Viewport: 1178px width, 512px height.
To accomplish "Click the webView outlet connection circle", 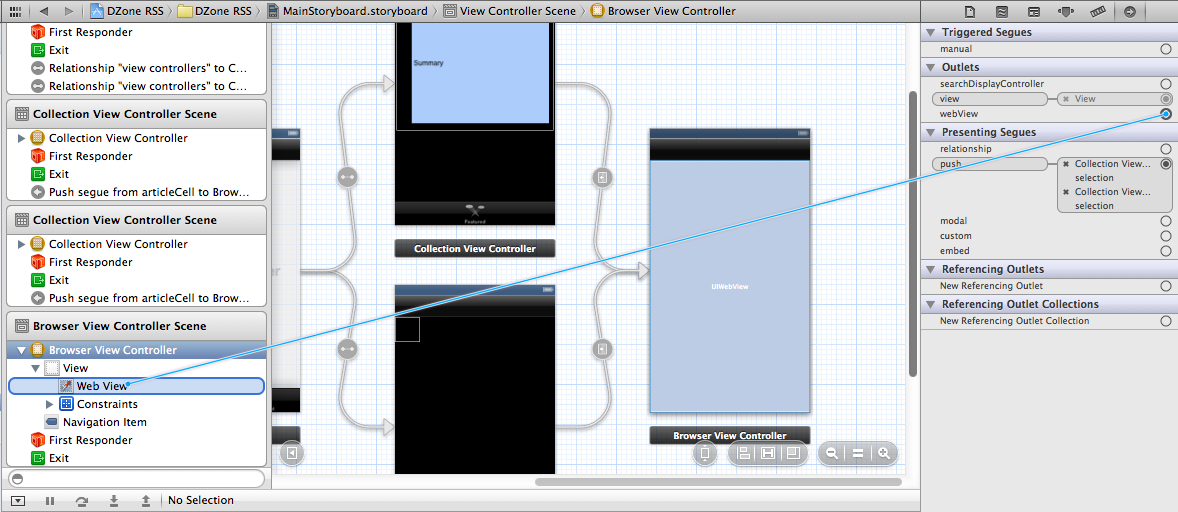I will pyautogui.click(x=1166, y=114).
